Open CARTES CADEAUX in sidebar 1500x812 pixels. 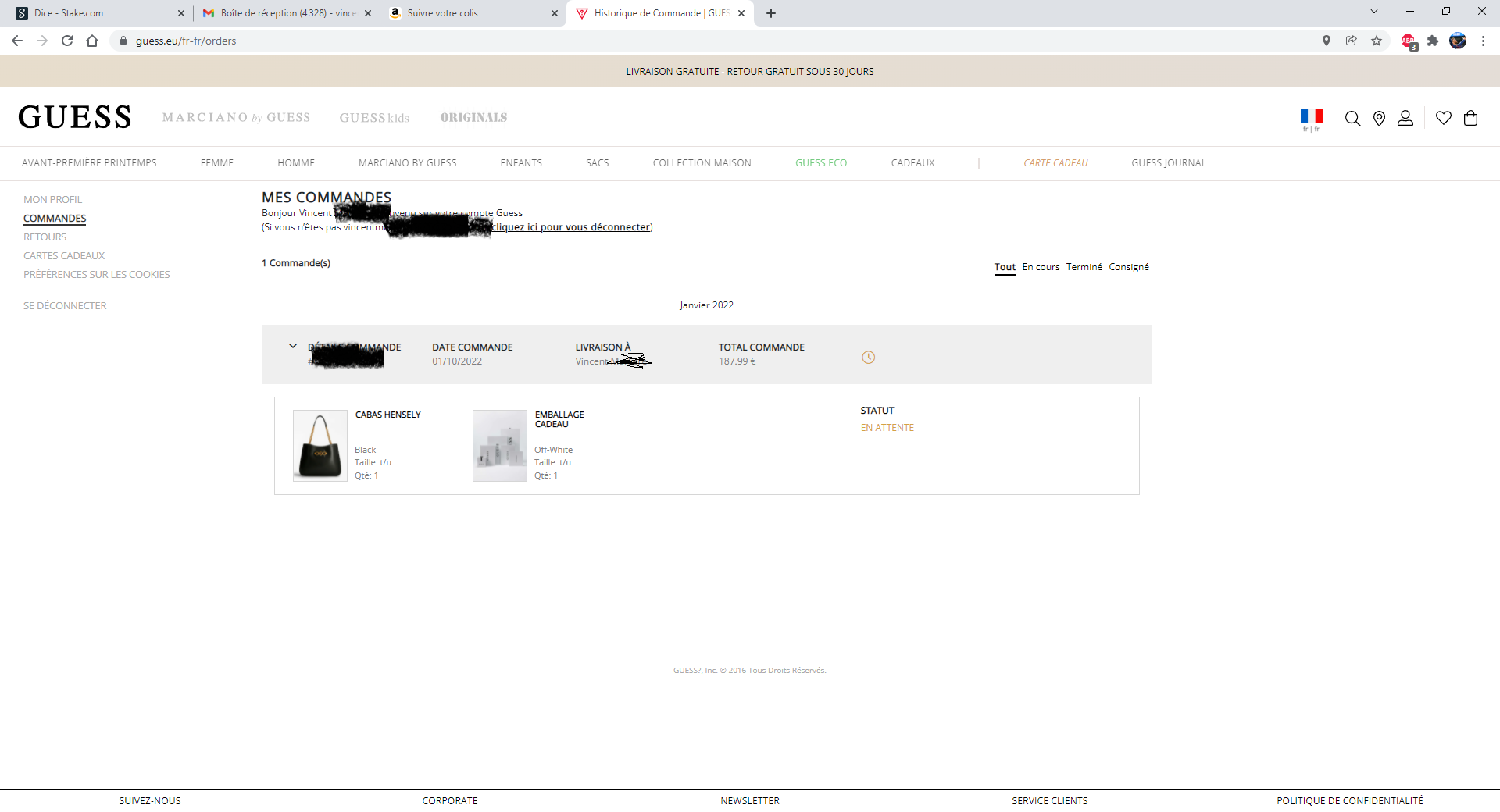(64, 256)
